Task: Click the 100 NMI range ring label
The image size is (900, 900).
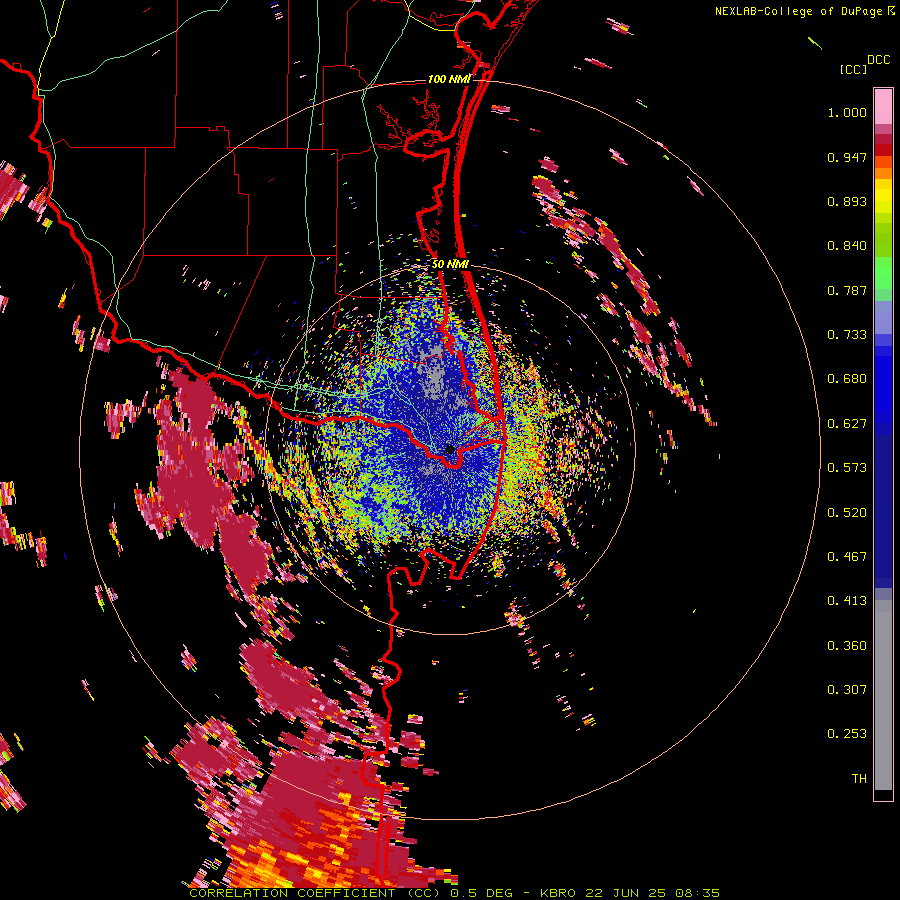Action: tap(449, 79)
